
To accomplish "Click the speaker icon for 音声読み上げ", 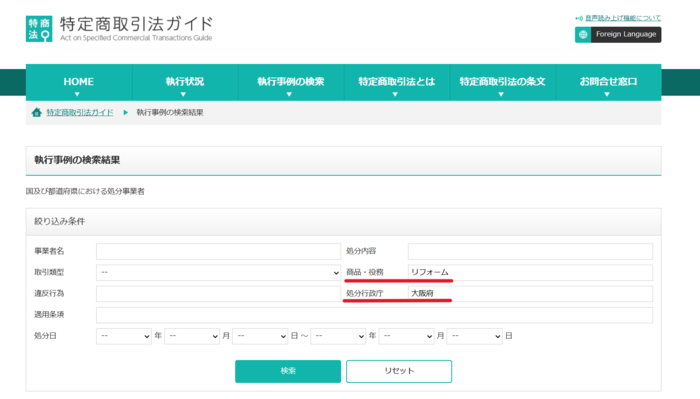I will pos(579,18).
